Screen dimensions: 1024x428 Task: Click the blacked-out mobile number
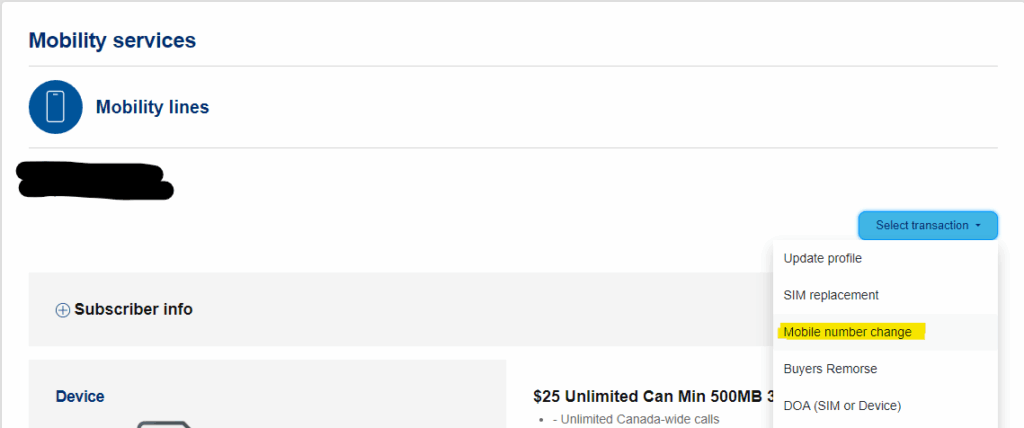click(95, 181)
